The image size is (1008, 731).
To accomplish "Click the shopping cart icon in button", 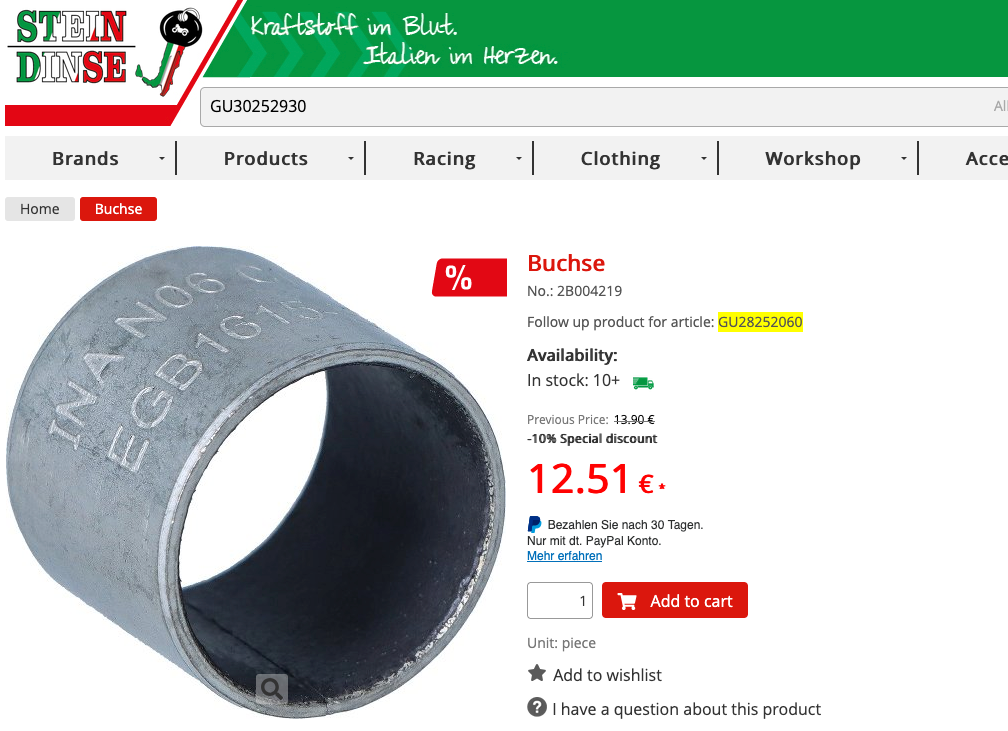I will 627,601.
